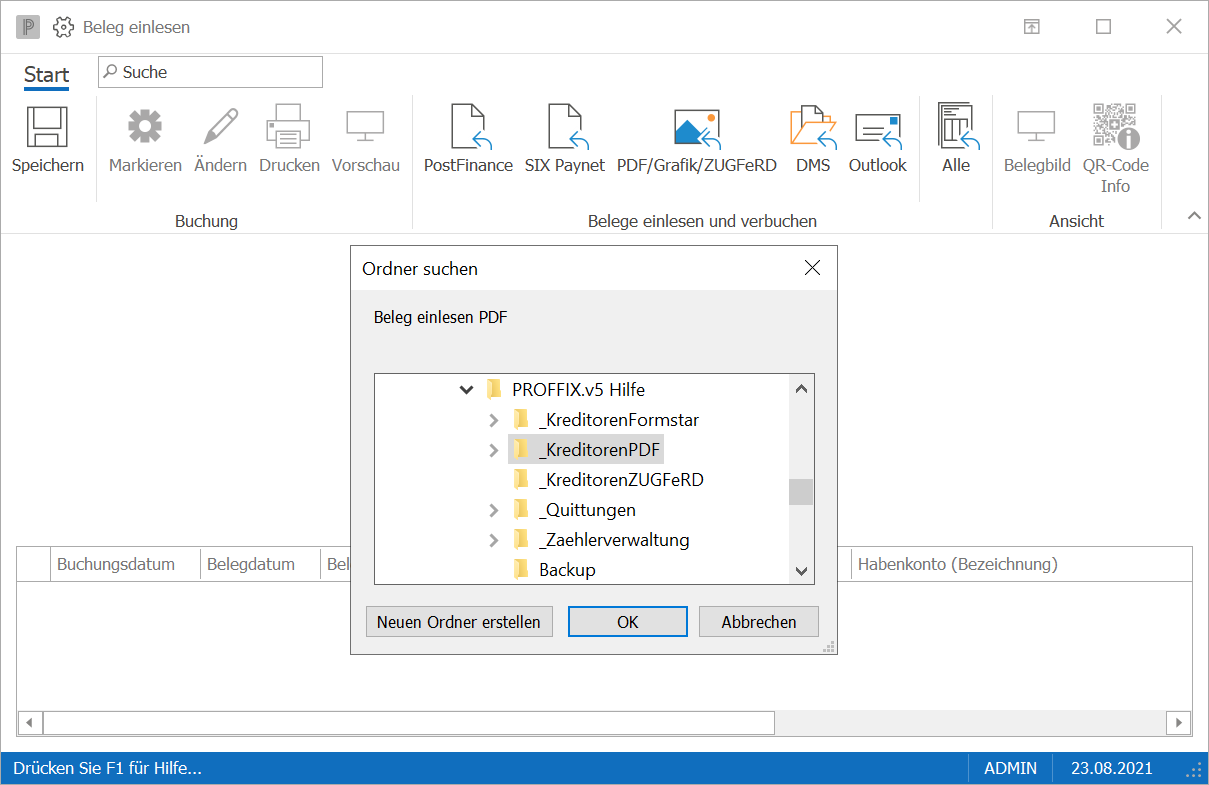
Task: Click the Alle import icon
Action: coord(957,127)
